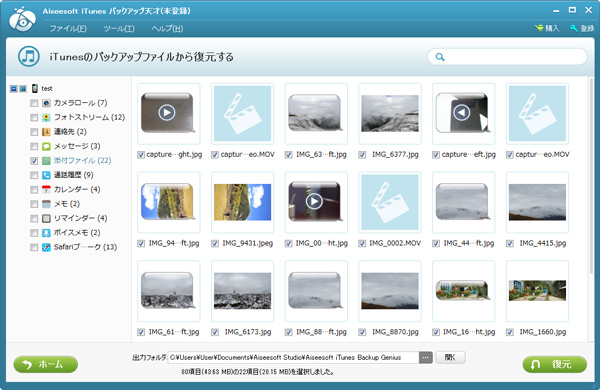Click the IMG_88···ft.jpg file name

point(321,332)
